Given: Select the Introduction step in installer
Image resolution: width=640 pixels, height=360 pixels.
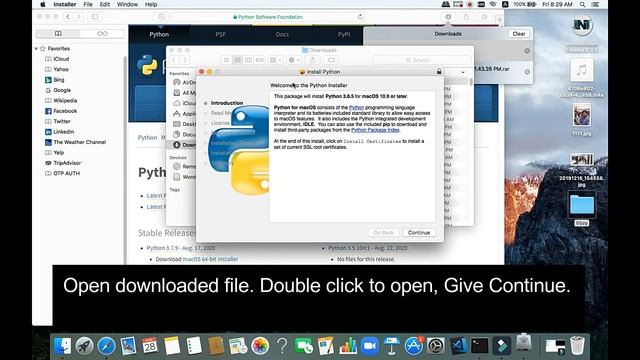Looking at the screenshot, I should (x=227, y=103).
